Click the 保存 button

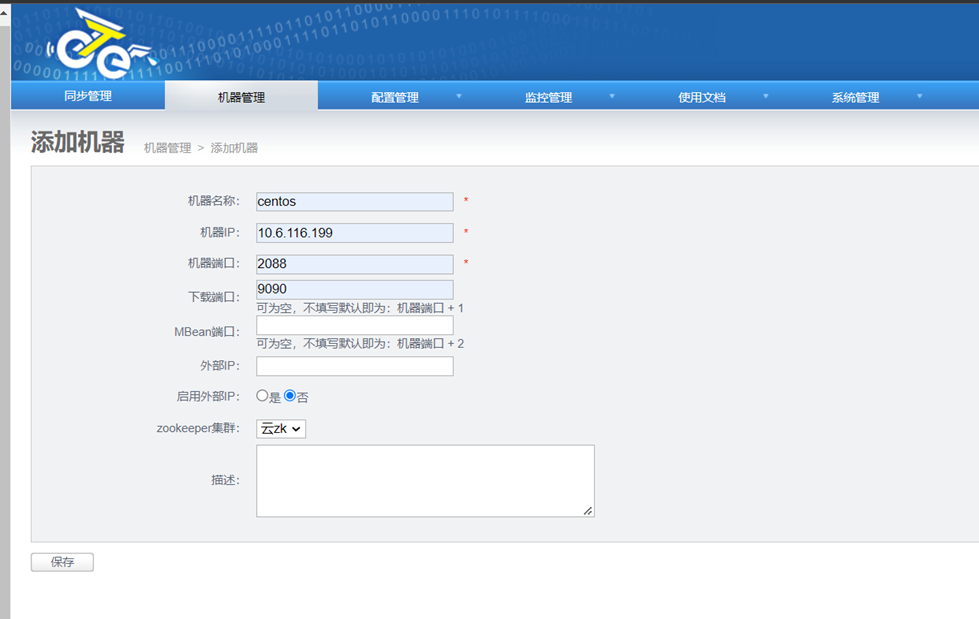click(x=62, y=562)
